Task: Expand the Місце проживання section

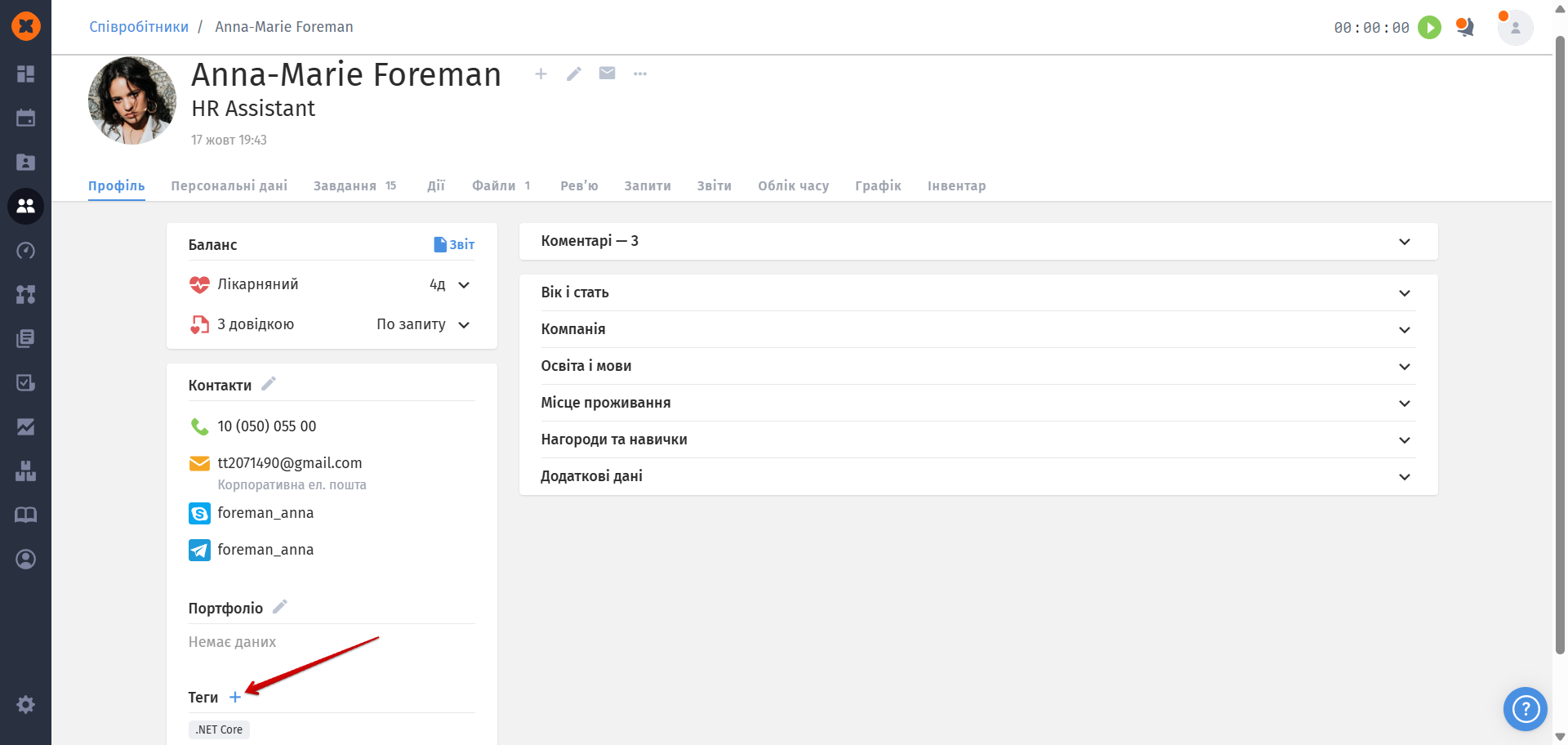Action: pyautogui.click(x=1404, y=404)
